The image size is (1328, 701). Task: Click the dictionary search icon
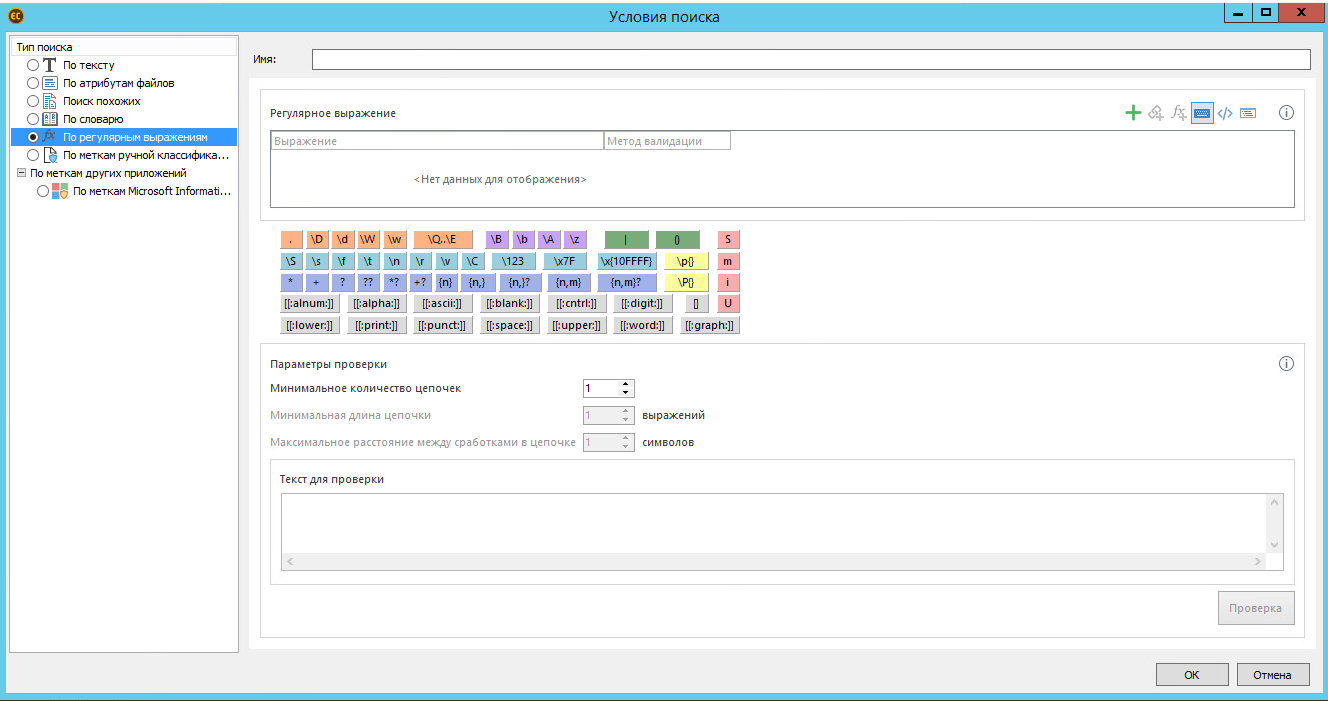(x=50, y=119)
